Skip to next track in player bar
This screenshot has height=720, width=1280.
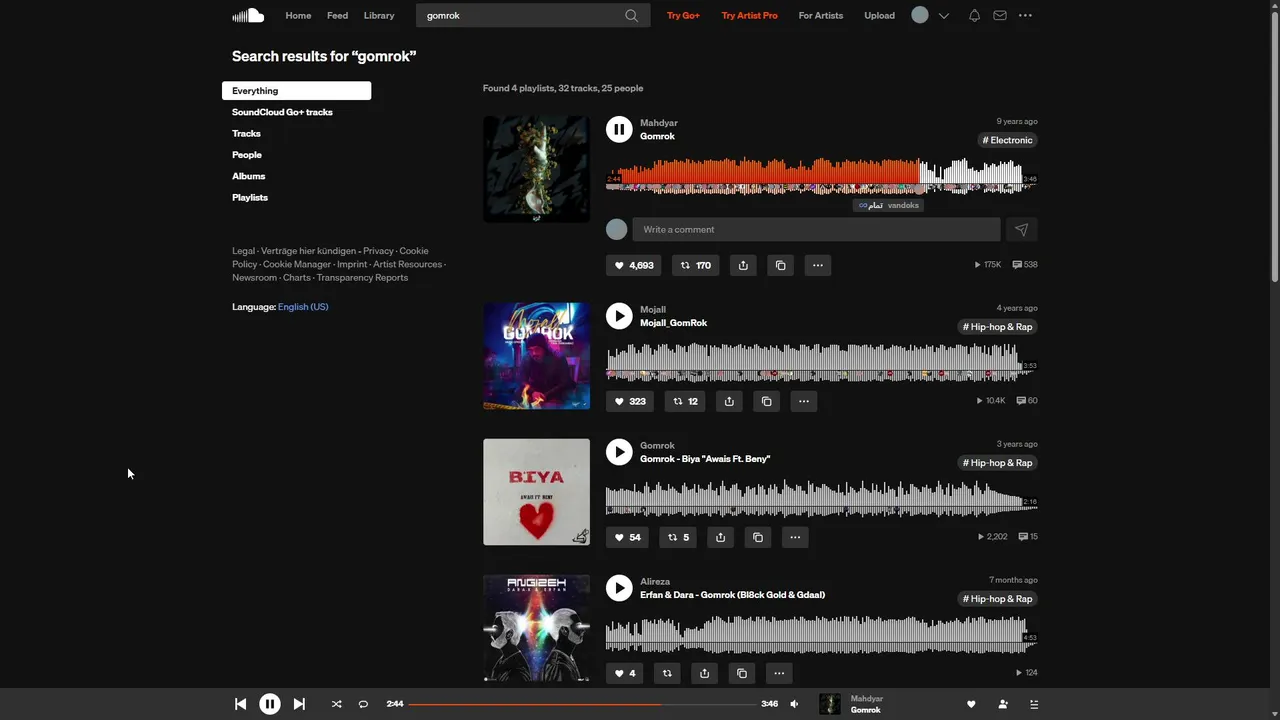(x=299, y=704)
